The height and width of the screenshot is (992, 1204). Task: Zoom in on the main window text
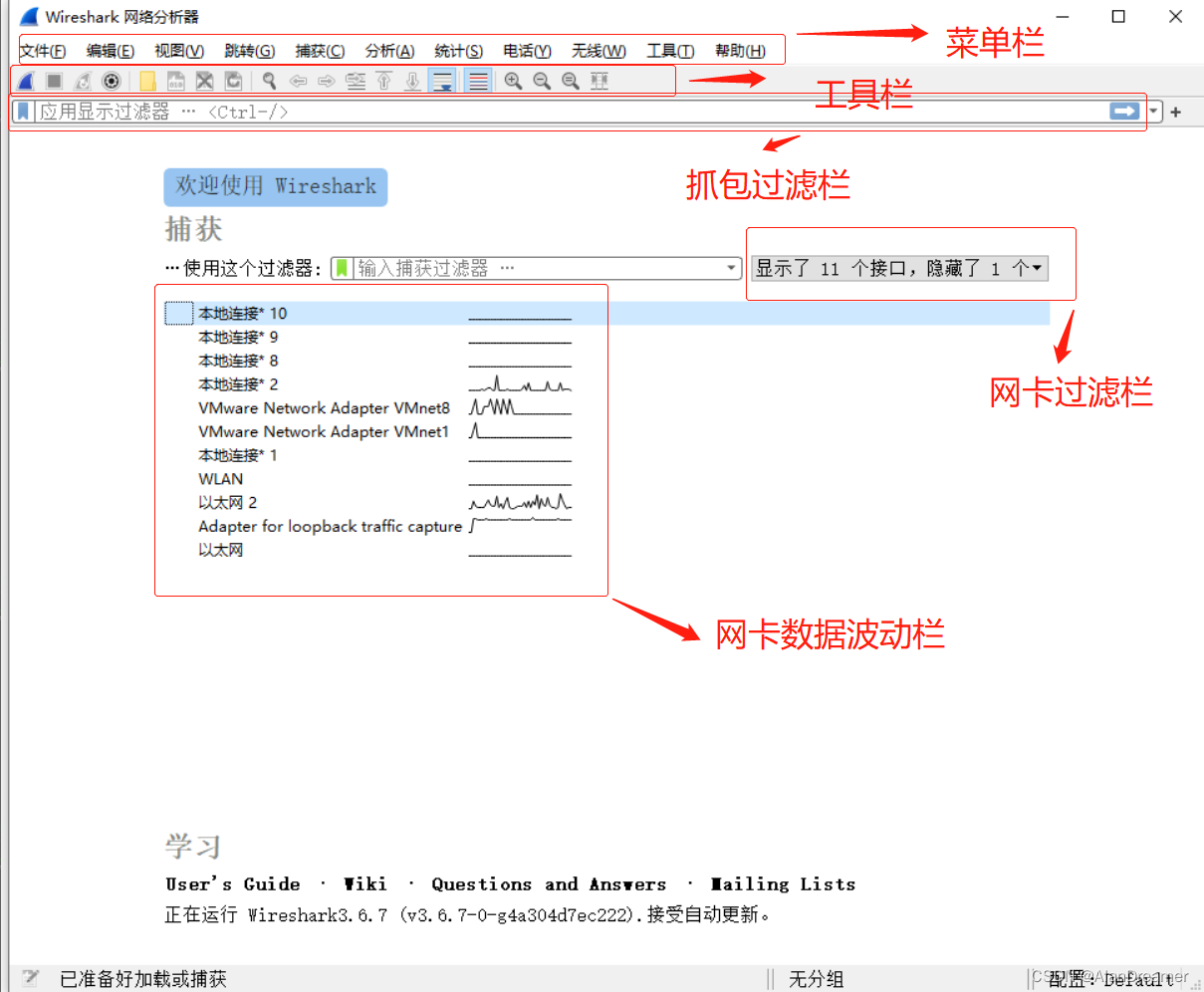click(x=513, y=81)
